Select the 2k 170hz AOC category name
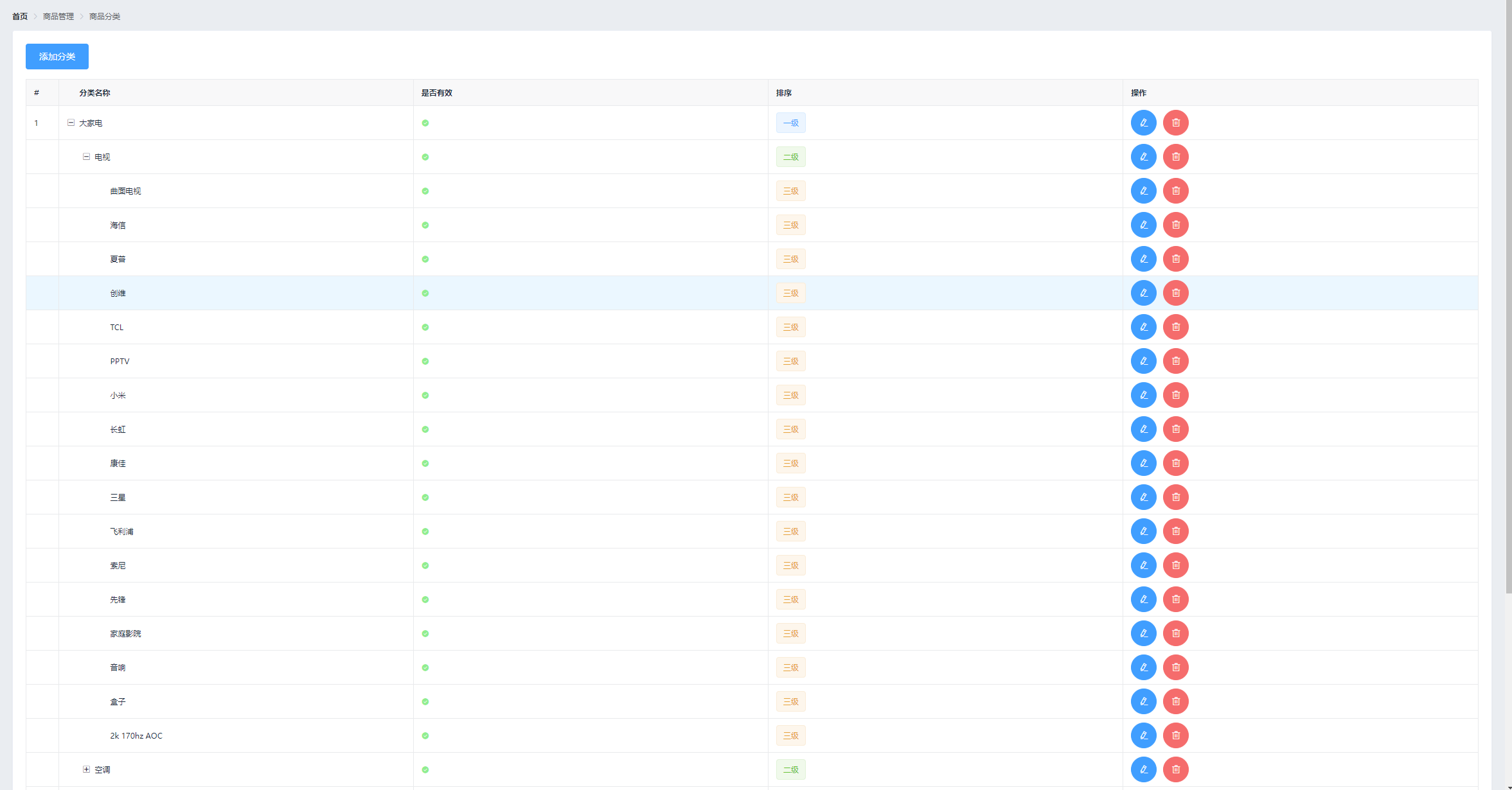The width and height of the screenshot is (1512, 790). click(136, 736)
